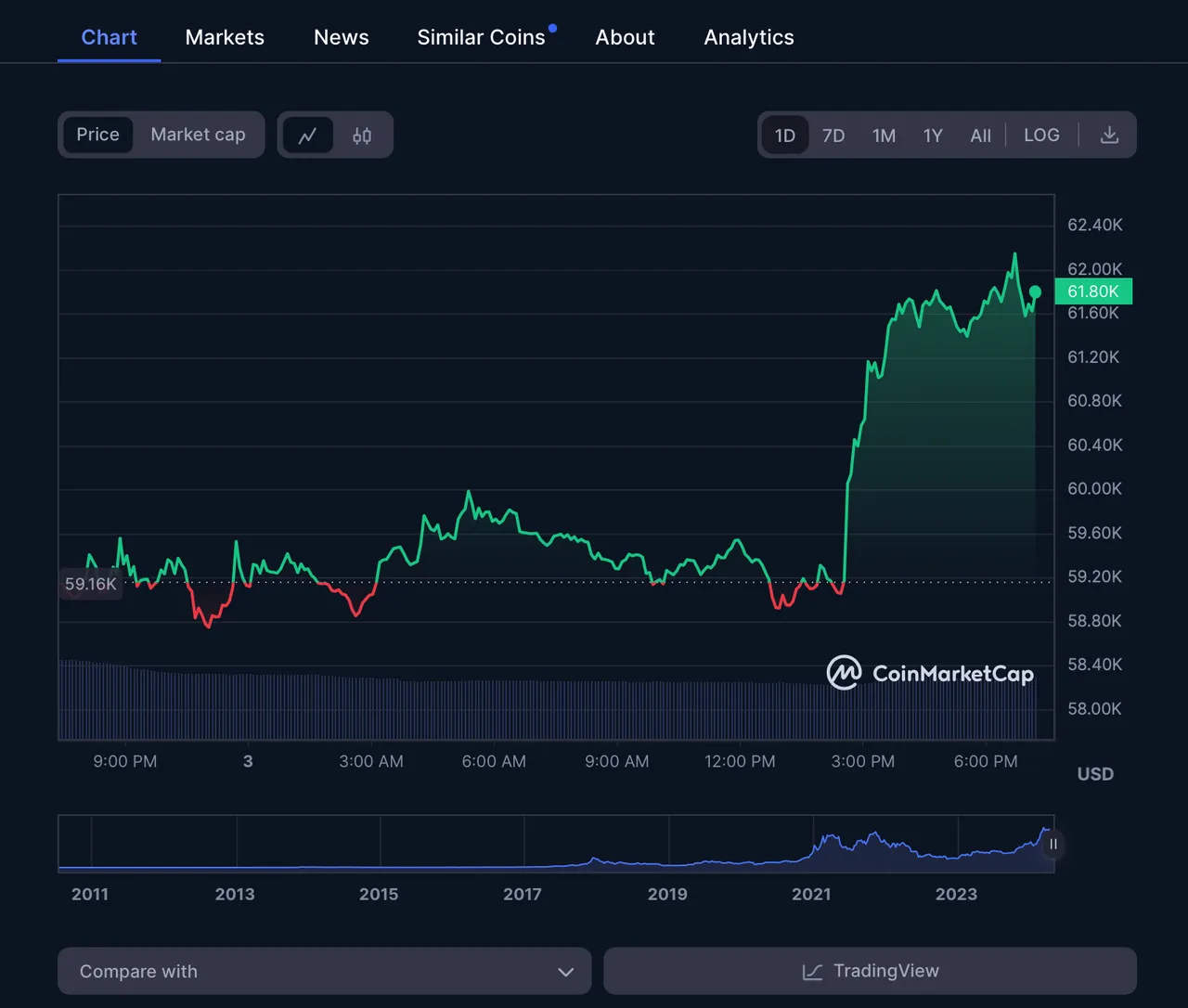The height and width of the screenshot is (1008, 1188).
Task: Expand the Compare with dropdown
Action: pyautogui.click(x=325, y=971)
